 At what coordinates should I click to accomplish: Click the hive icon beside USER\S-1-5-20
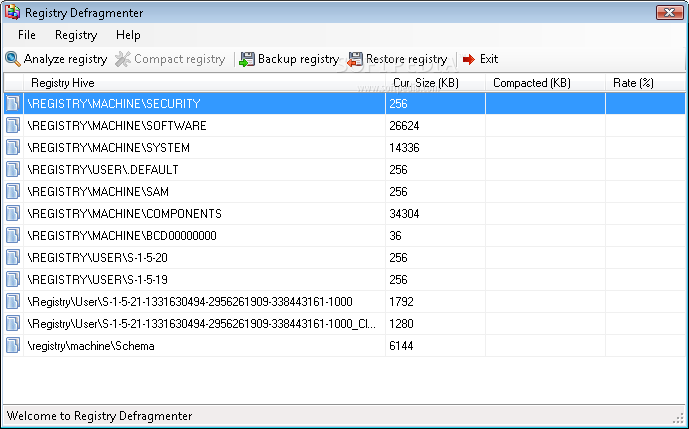click(13, 257)
